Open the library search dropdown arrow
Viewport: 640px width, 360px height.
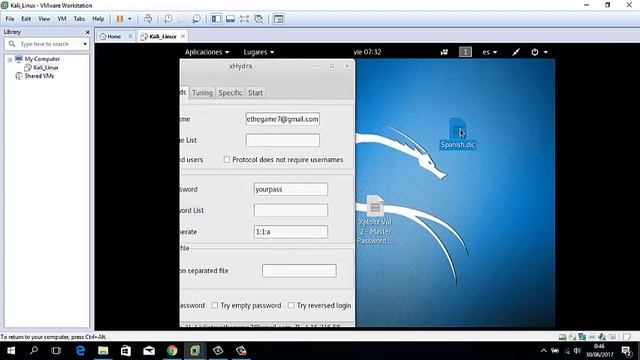pyautogui.click(x=85, y=44)
